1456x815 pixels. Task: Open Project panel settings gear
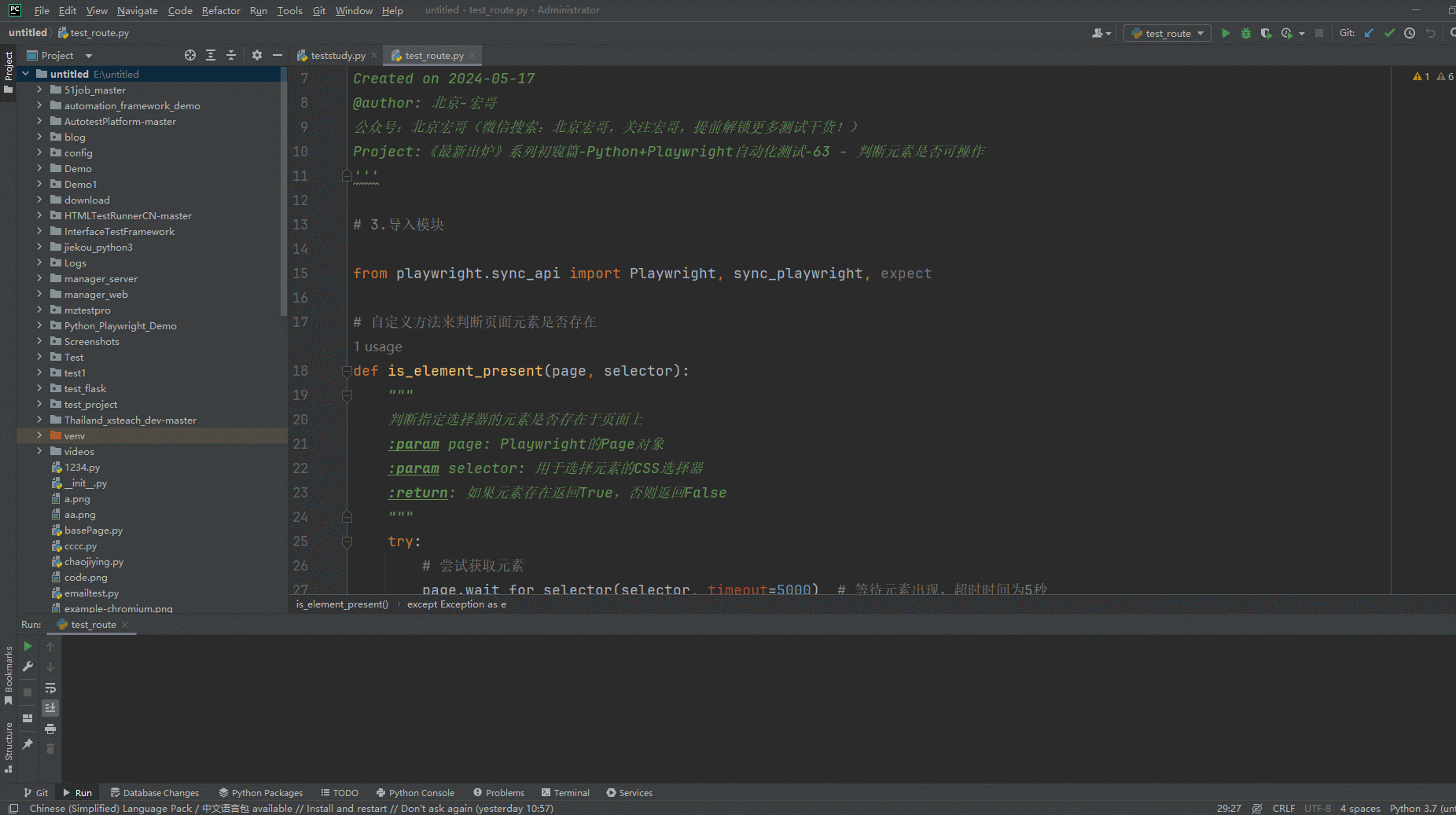click(x=257, y=55)
